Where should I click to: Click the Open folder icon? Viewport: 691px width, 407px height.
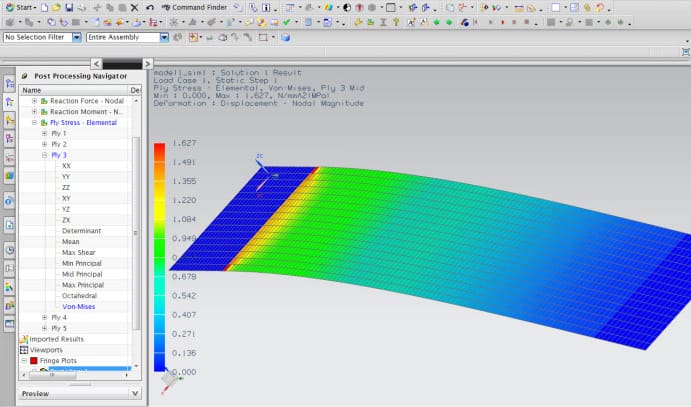(56, 7)
